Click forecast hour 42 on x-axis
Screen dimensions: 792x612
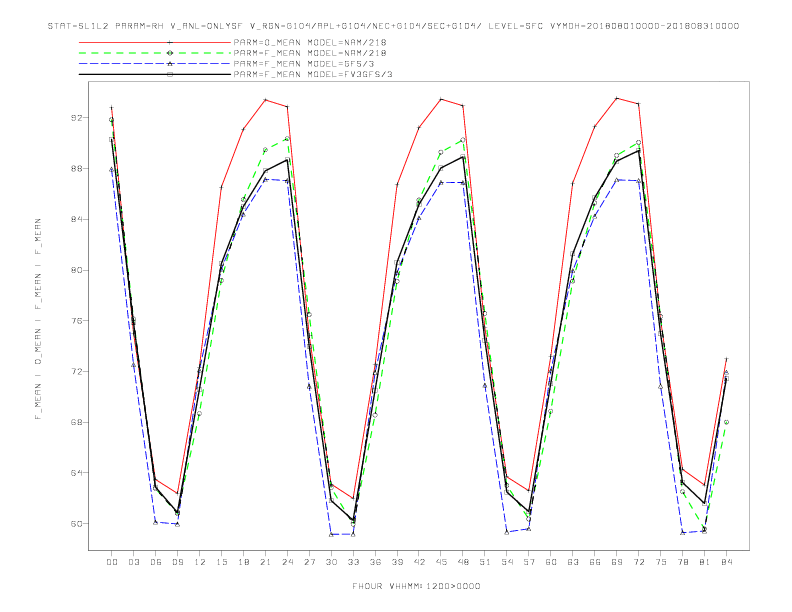click(419, 562)
